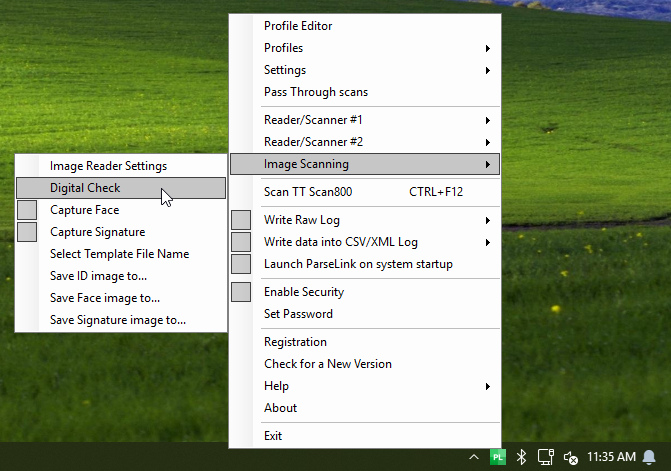Click the 11:35 AM taskbar clock
671x471 pixels.
tap(611, 457)
